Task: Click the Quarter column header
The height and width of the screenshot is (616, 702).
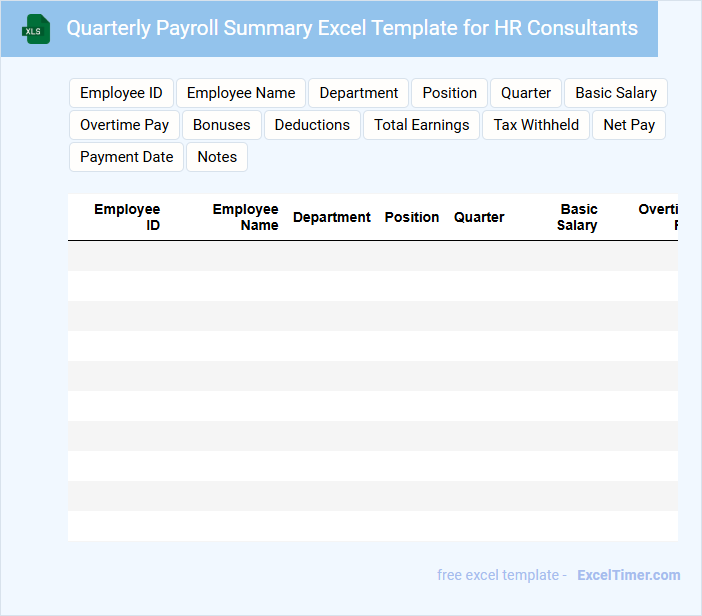Action: point(479,217)
